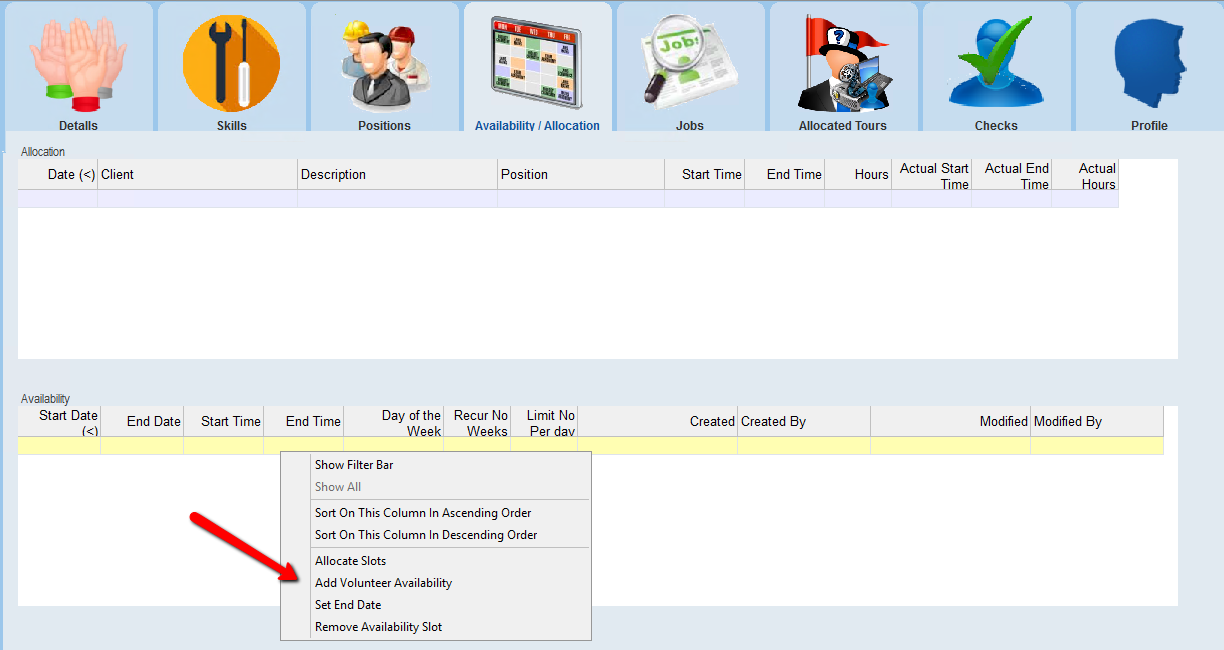Click the Description column header in Allocation
This screenshot has width=1224, height=650.
click(x=397, y=175)
